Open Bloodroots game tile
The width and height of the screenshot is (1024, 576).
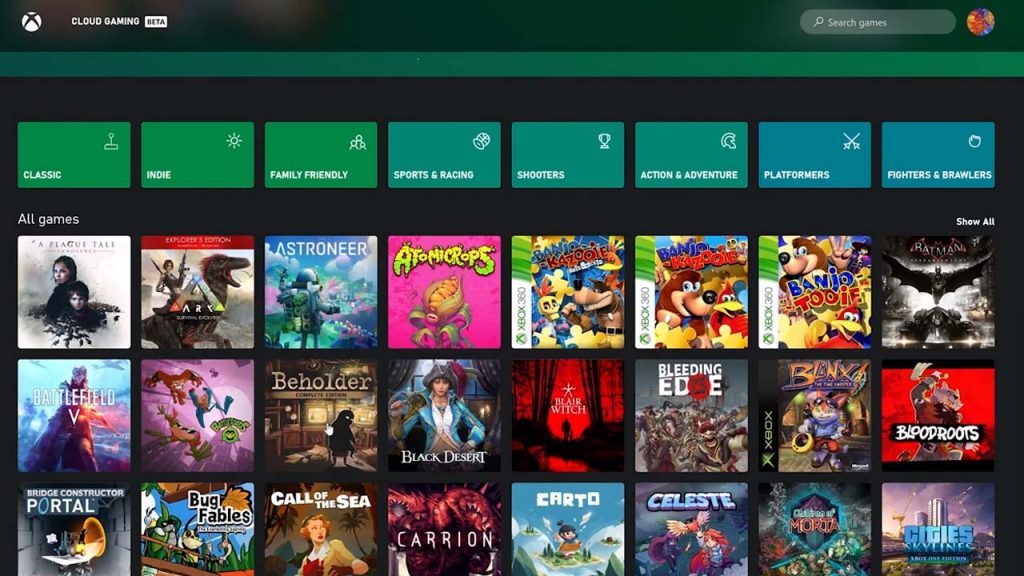938,415
